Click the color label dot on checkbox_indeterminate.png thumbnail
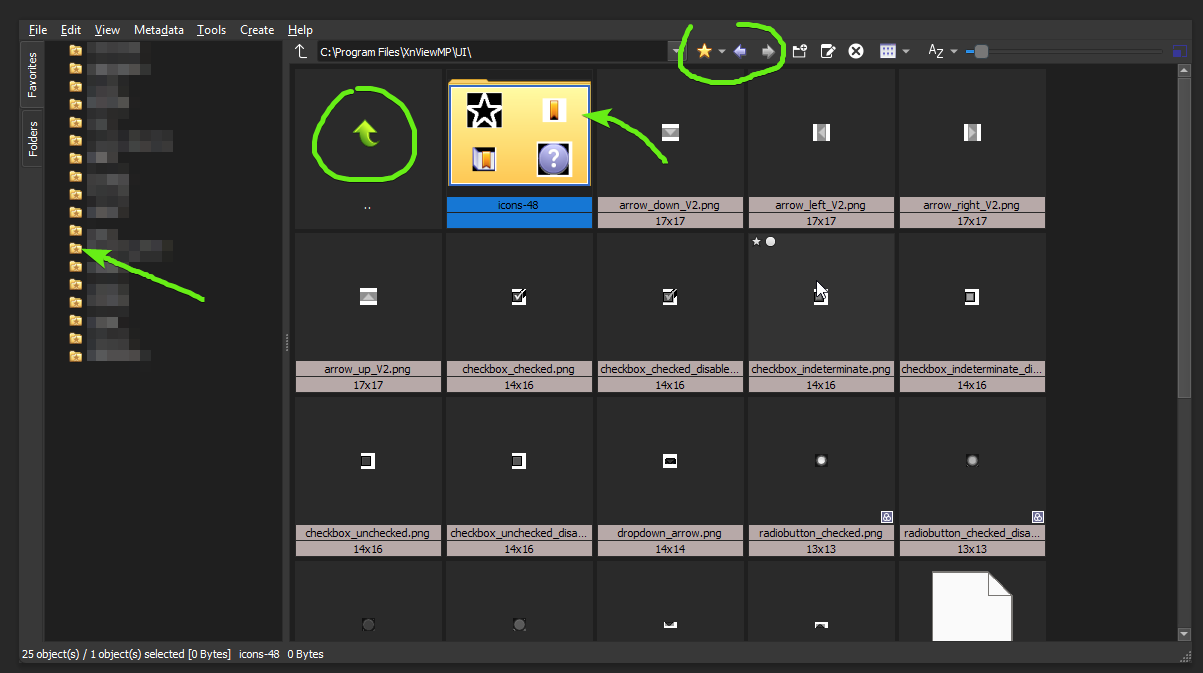The image size is (1203, 673). click(770, 241)
